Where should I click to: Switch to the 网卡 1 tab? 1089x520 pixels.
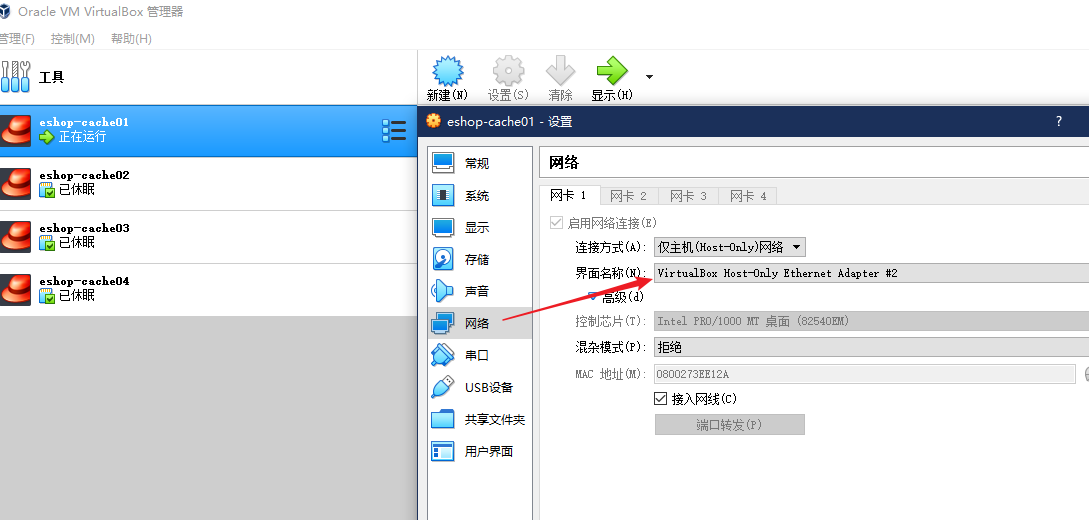569,196
